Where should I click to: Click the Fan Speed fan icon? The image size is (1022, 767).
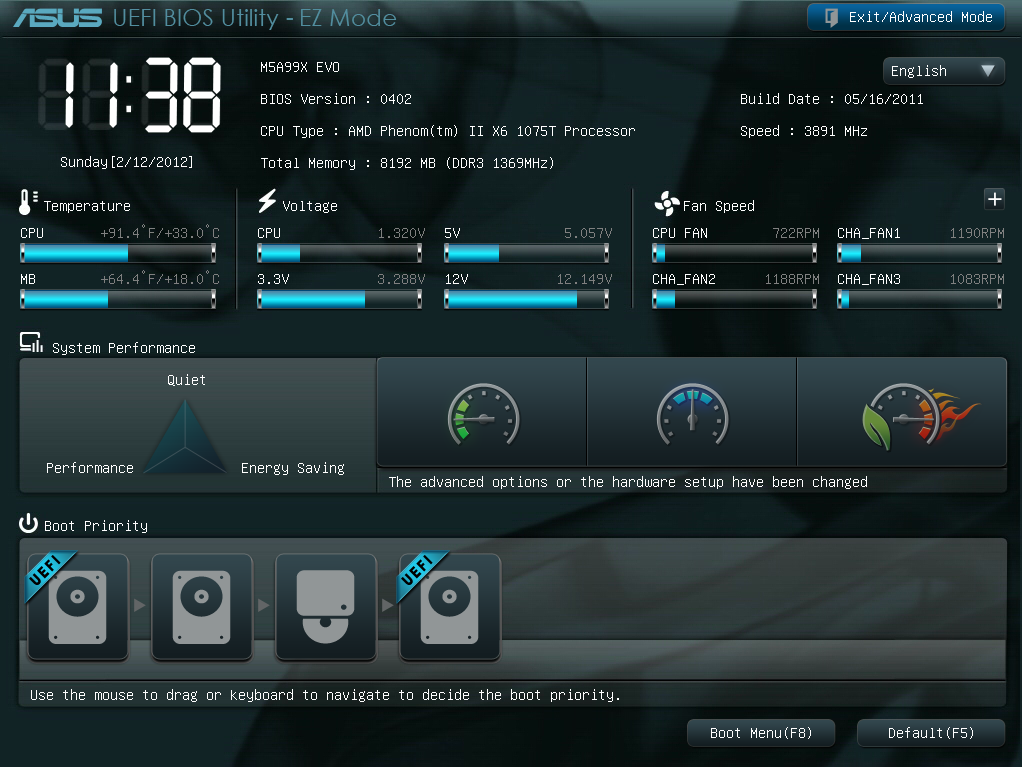(667, 204)
